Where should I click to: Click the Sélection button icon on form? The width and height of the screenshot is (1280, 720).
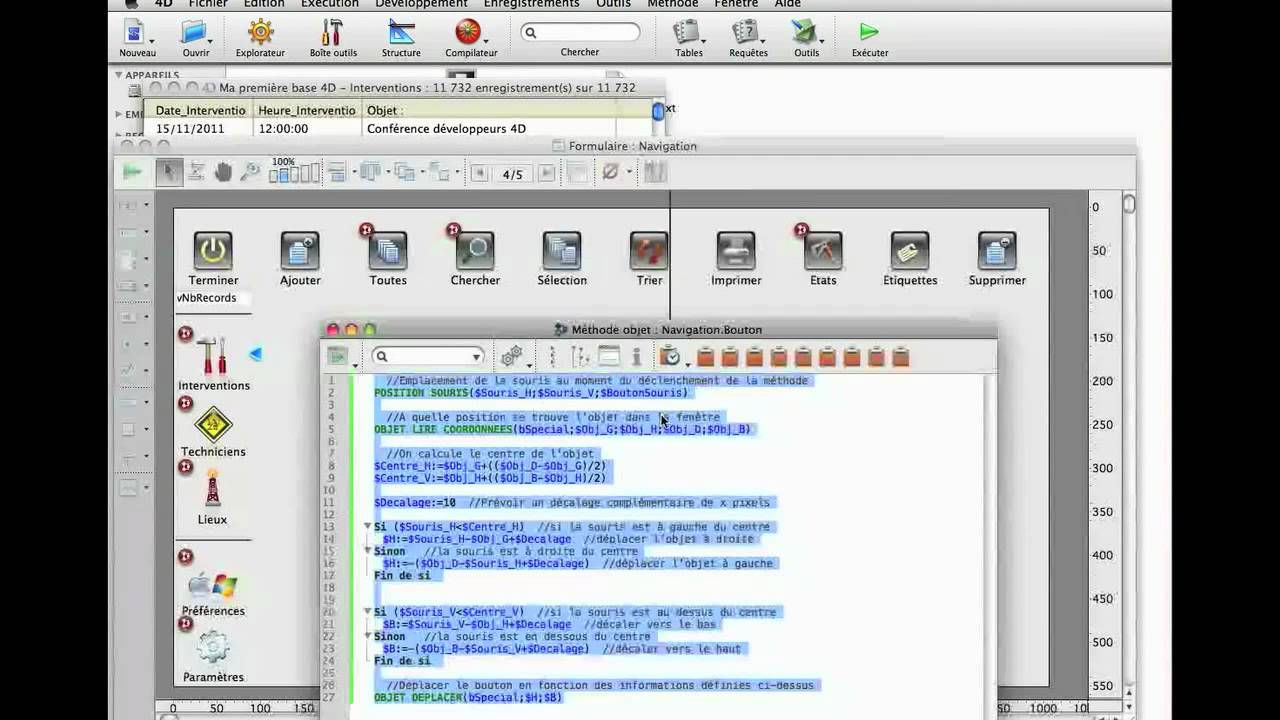point(562,250)
